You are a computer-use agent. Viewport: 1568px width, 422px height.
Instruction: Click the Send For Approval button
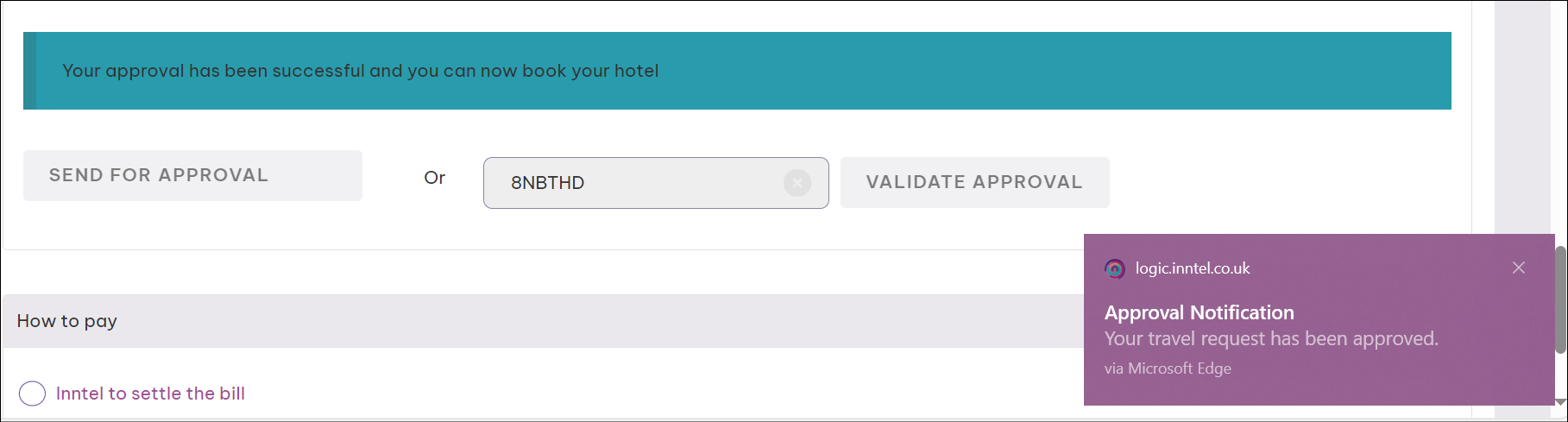pyautogui.click(x=192, y=175)
